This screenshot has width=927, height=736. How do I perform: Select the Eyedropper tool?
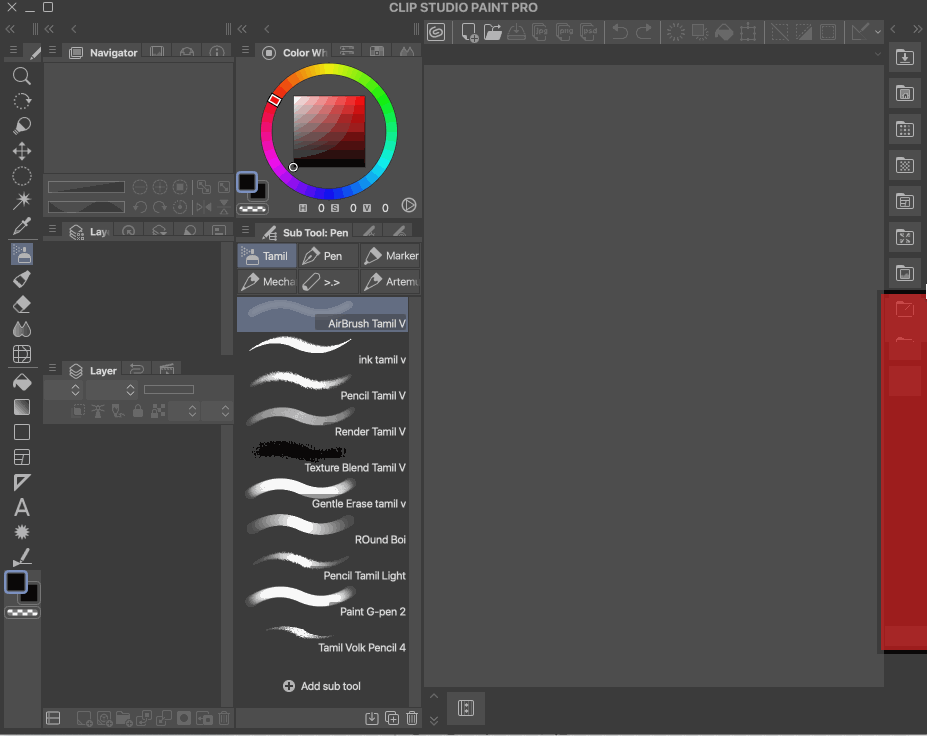pyautogui.click(x=21, y=227)
